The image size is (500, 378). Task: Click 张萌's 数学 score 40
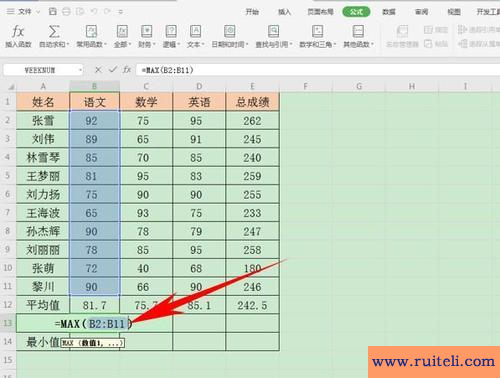pos(146,268)
